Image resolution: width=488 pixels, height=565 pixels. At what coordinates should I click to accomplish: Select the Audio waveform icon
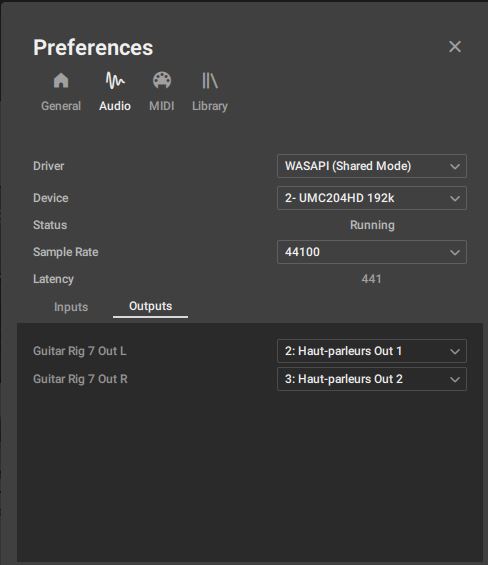point(115,80)
